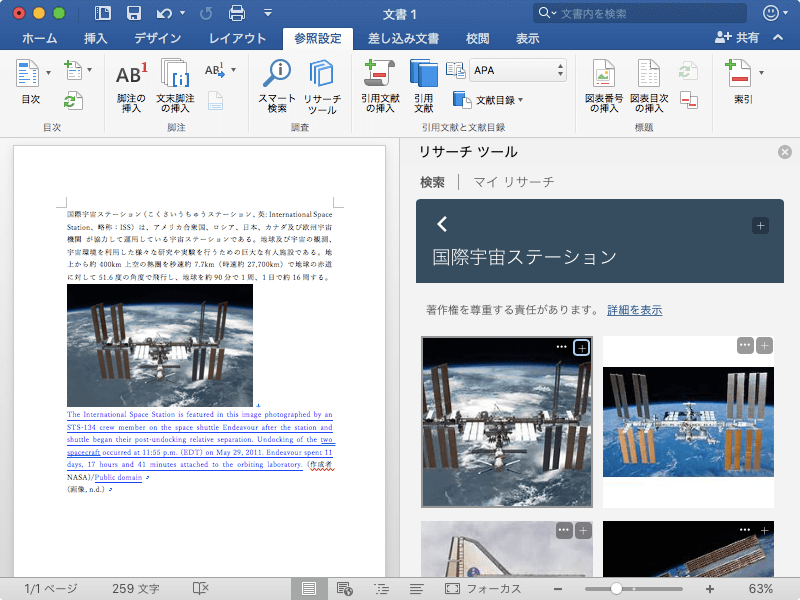Screen dimensions: 800x600
Task: Click the Researcher (リサーチツール) icon
Action: [x=322, y=87]
